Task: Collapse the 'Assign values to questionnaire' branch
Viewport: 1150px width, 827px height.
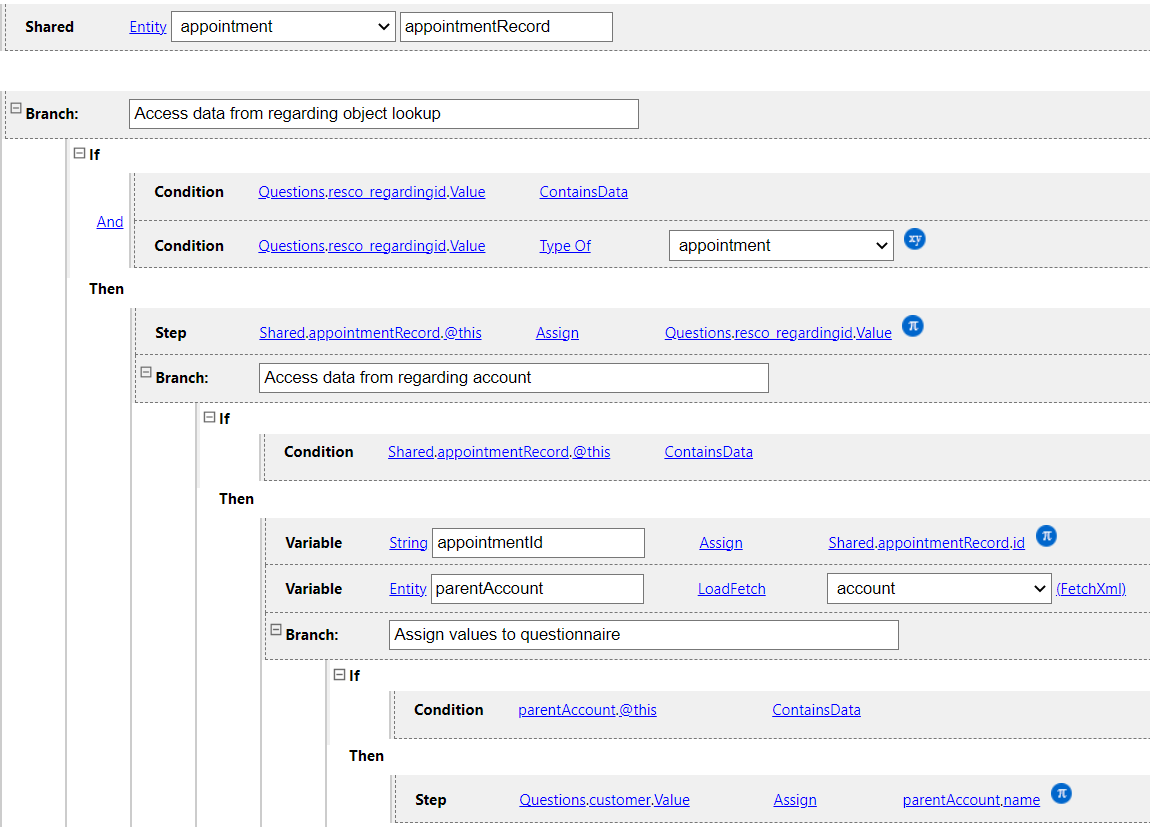Action: (x=276, y=630)
